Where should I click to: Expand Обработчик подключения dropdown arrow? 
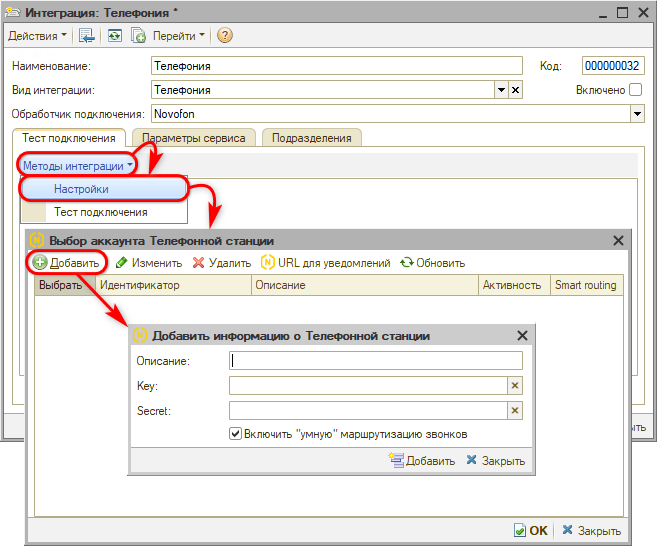pyautogui.click(x=636, y=114)
